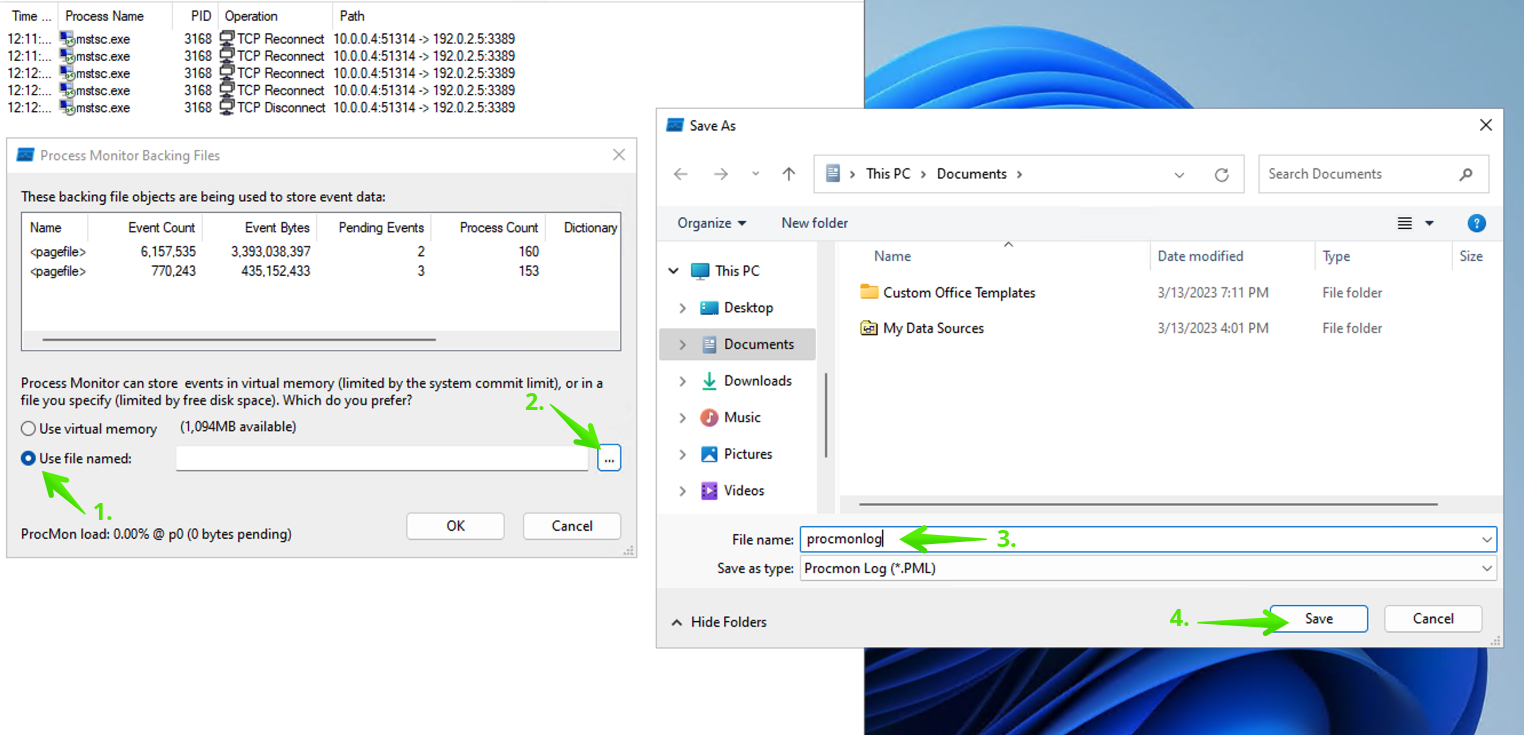Screen dimensions: 1524x735
Task: Expand the chevron after Documents breadcrumb
Action: pyautogui.click(x=1020, y=174)
